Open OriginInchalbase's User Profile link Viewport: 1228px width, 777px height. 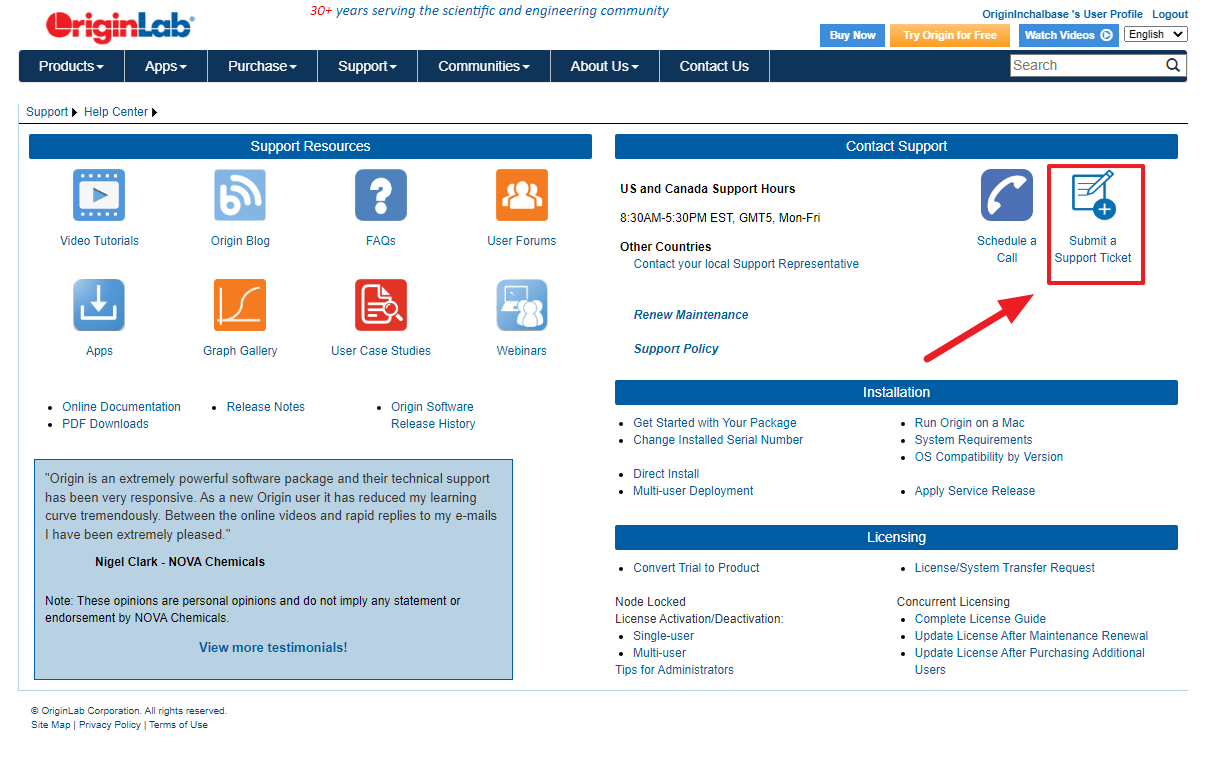[1062, 15]
